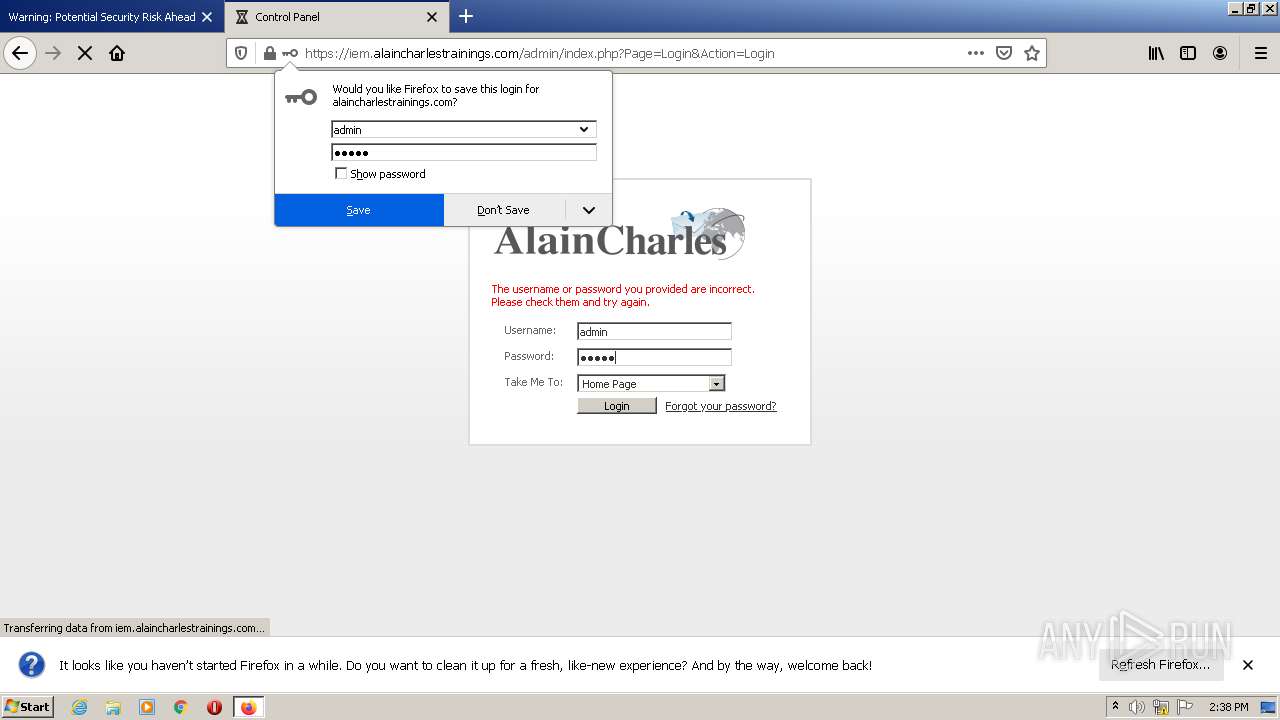Click password field in save-login popup
The image size is (1280, 720).
coord(464,152)
